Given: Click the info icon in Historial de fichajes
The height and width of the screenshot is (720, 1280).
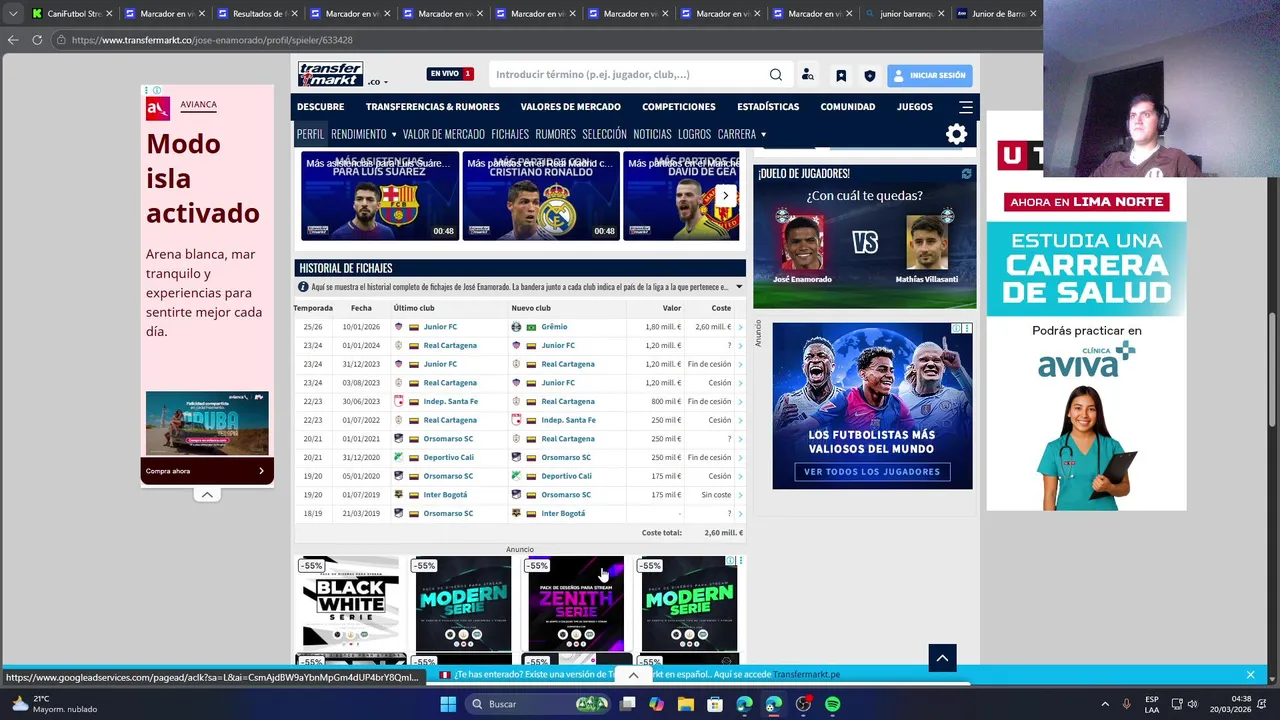Looking at the screenshot, I should 303,287.
